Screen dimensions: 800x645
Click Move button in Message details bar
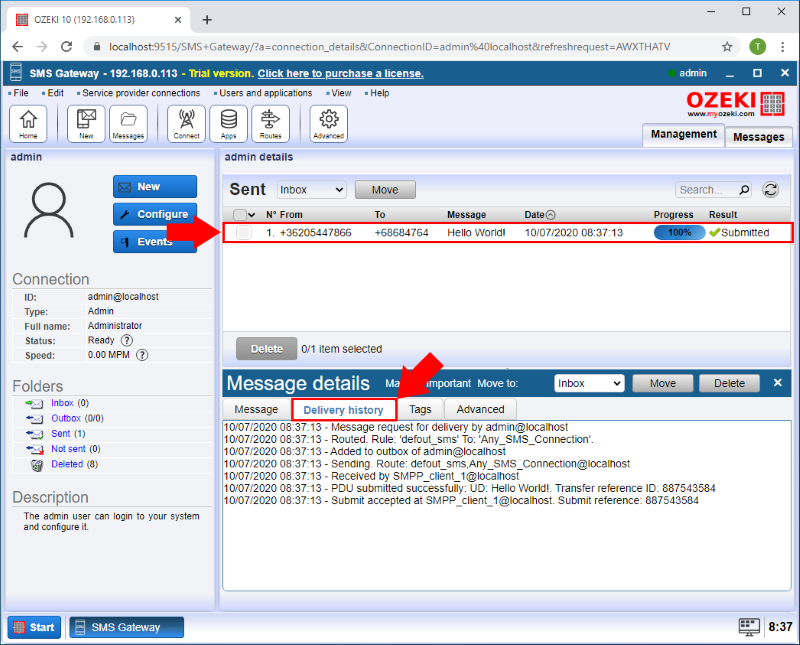[663, 383]
